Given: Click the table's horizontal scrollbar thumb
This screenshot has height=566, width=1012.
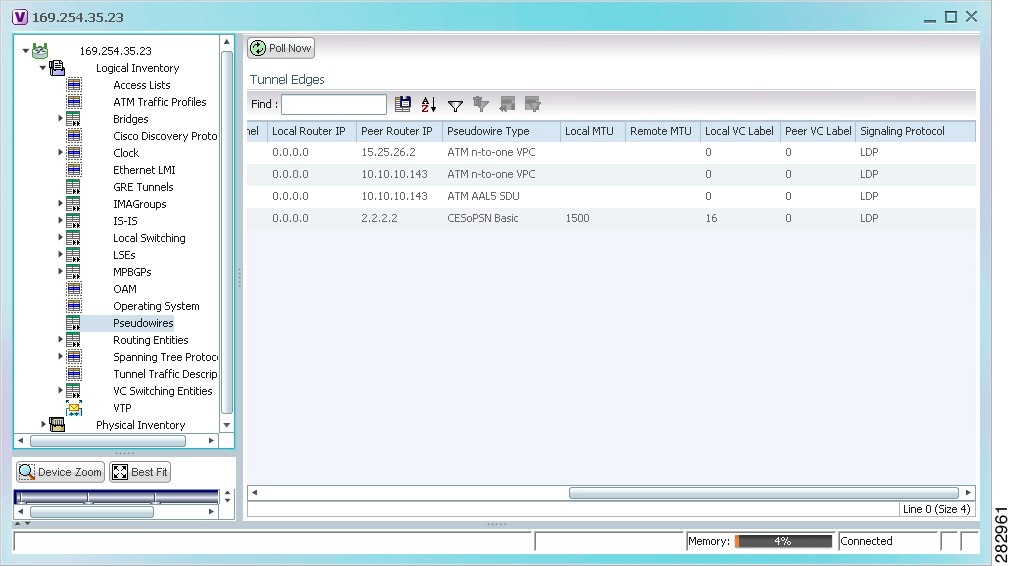Looking at the screenshot, I should 764,492.
